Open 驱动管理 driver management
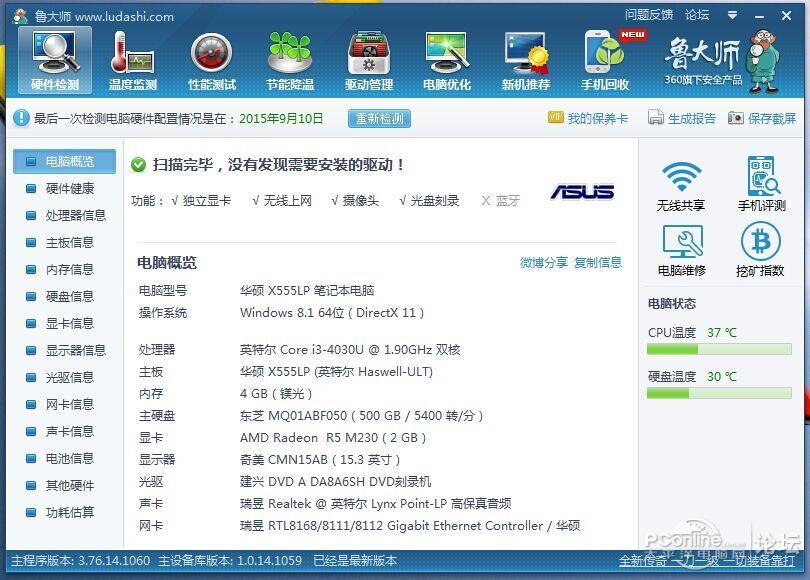This screenshot has width=810, height=580. pos(369,60)
